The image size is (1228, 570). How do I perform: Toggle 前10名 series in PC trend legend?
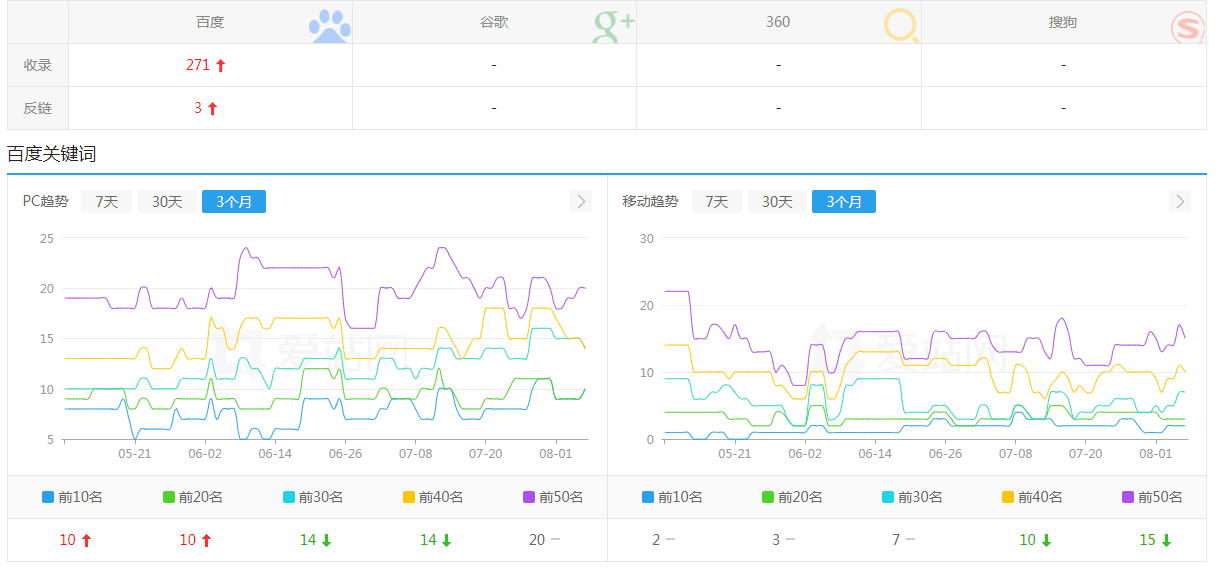pos(73,497)
